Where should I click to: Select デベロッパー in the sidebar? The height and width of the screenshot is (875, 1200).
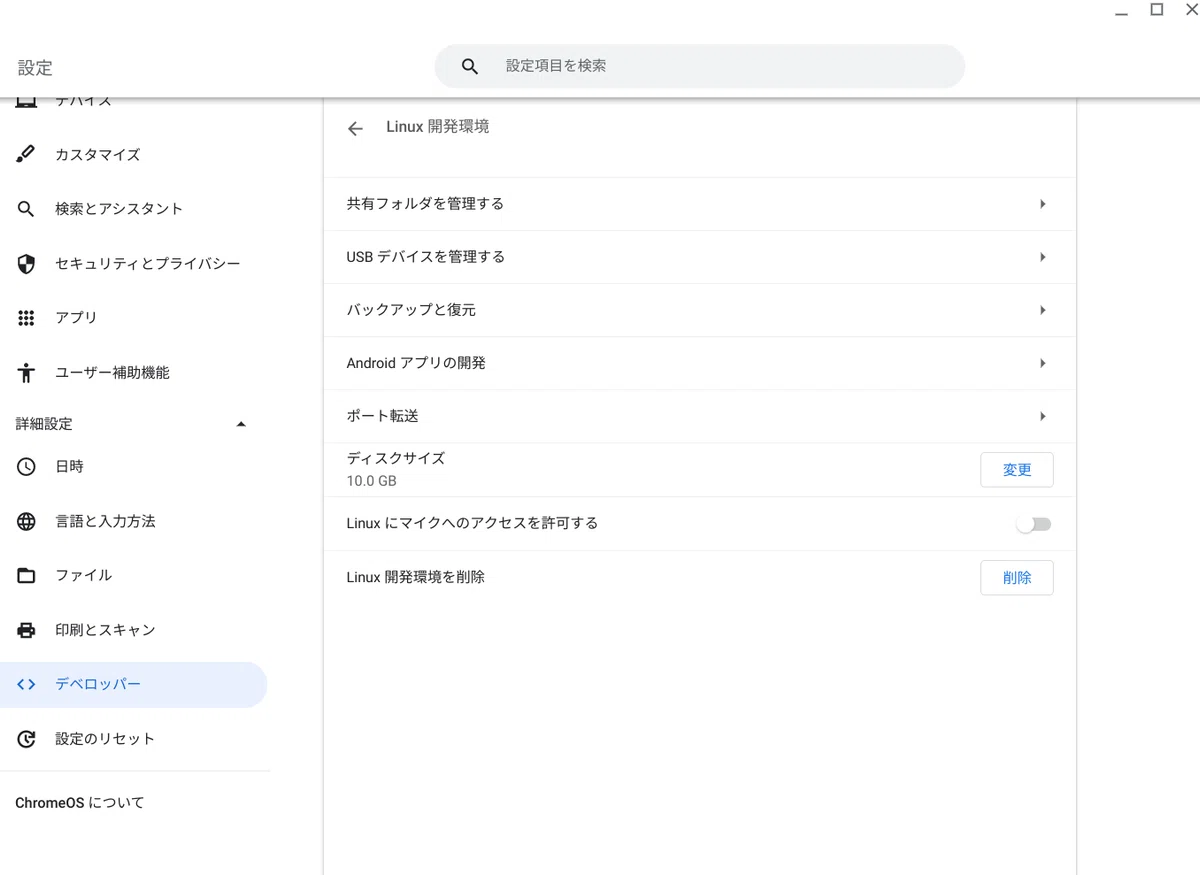tap(134, 685)
